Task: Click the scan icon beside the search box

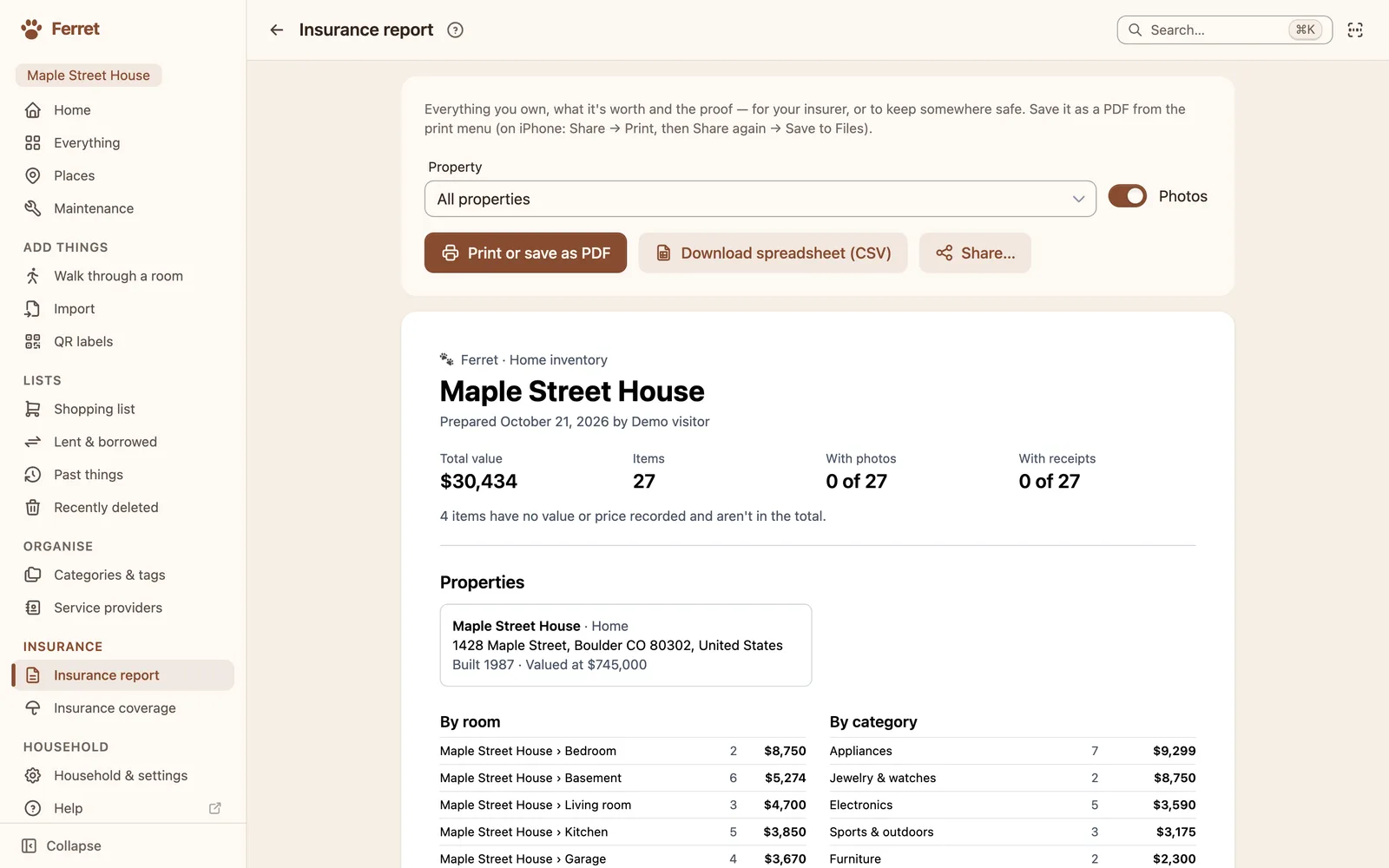Action: (1355, 30)
